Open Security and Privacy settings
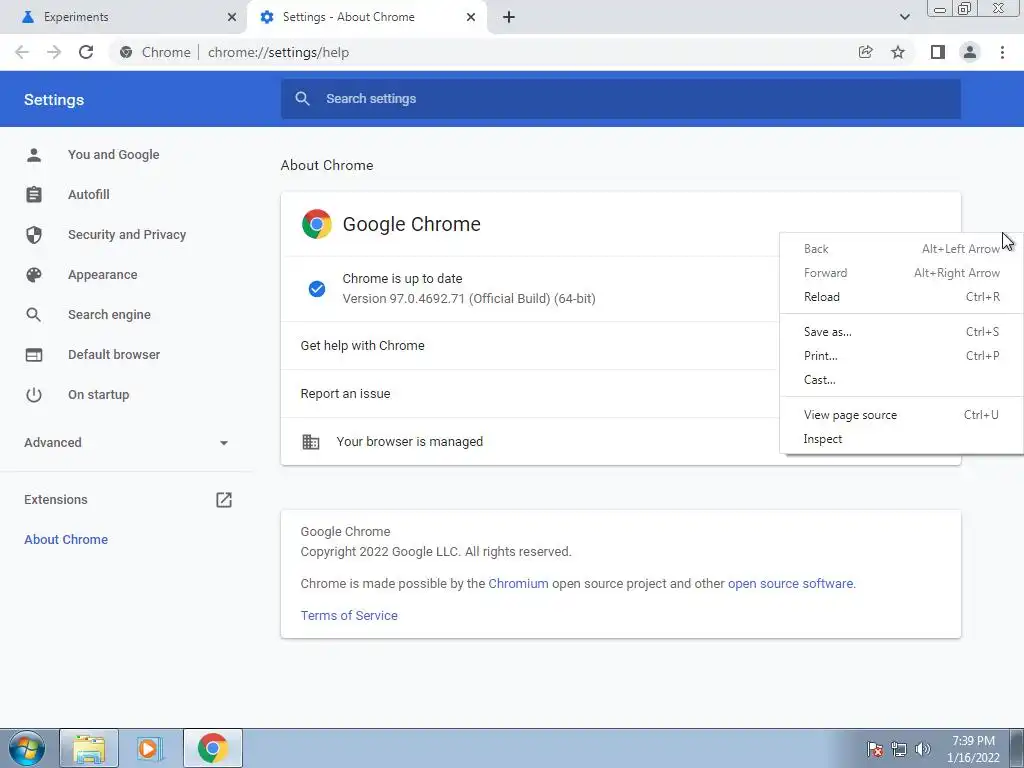 click(x=127, y=234)
